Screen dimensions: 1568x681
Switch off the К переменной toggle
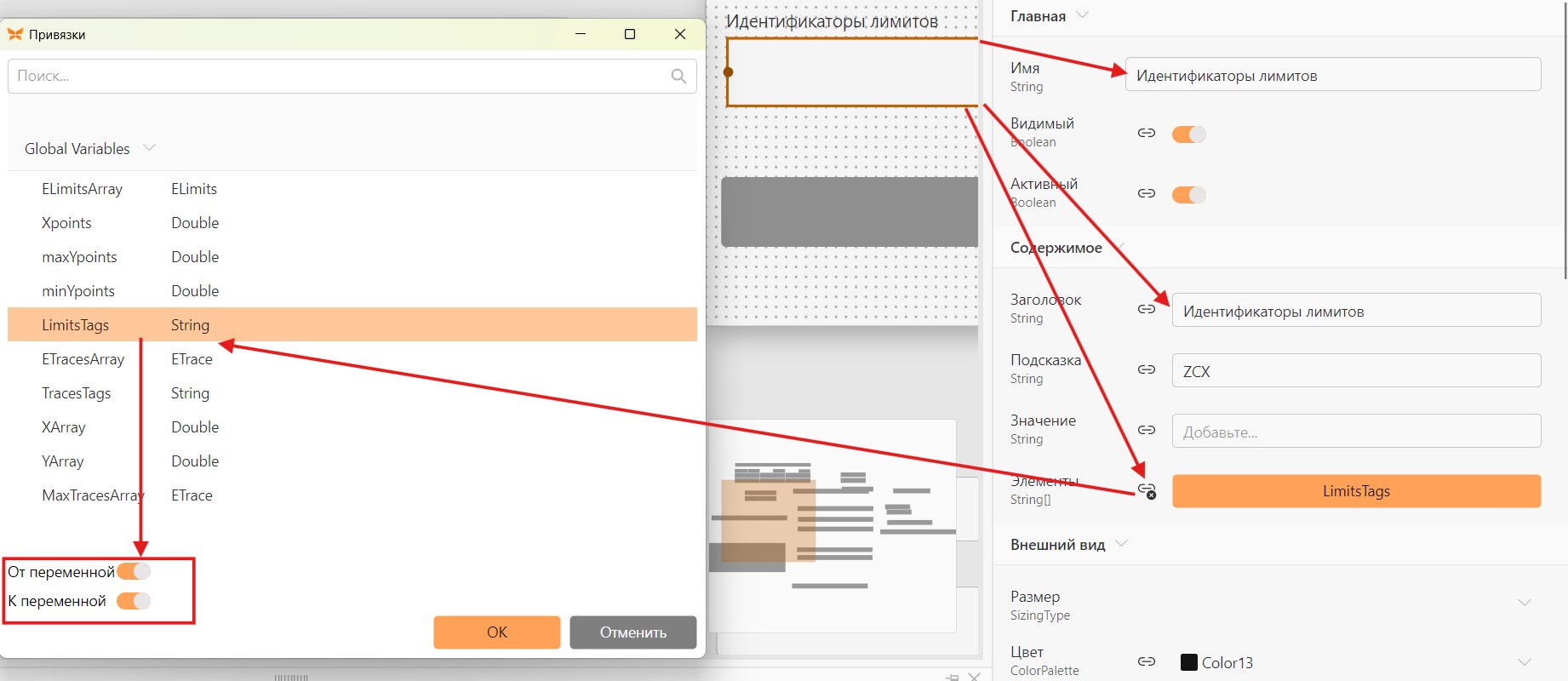click(x=134, y=601)
